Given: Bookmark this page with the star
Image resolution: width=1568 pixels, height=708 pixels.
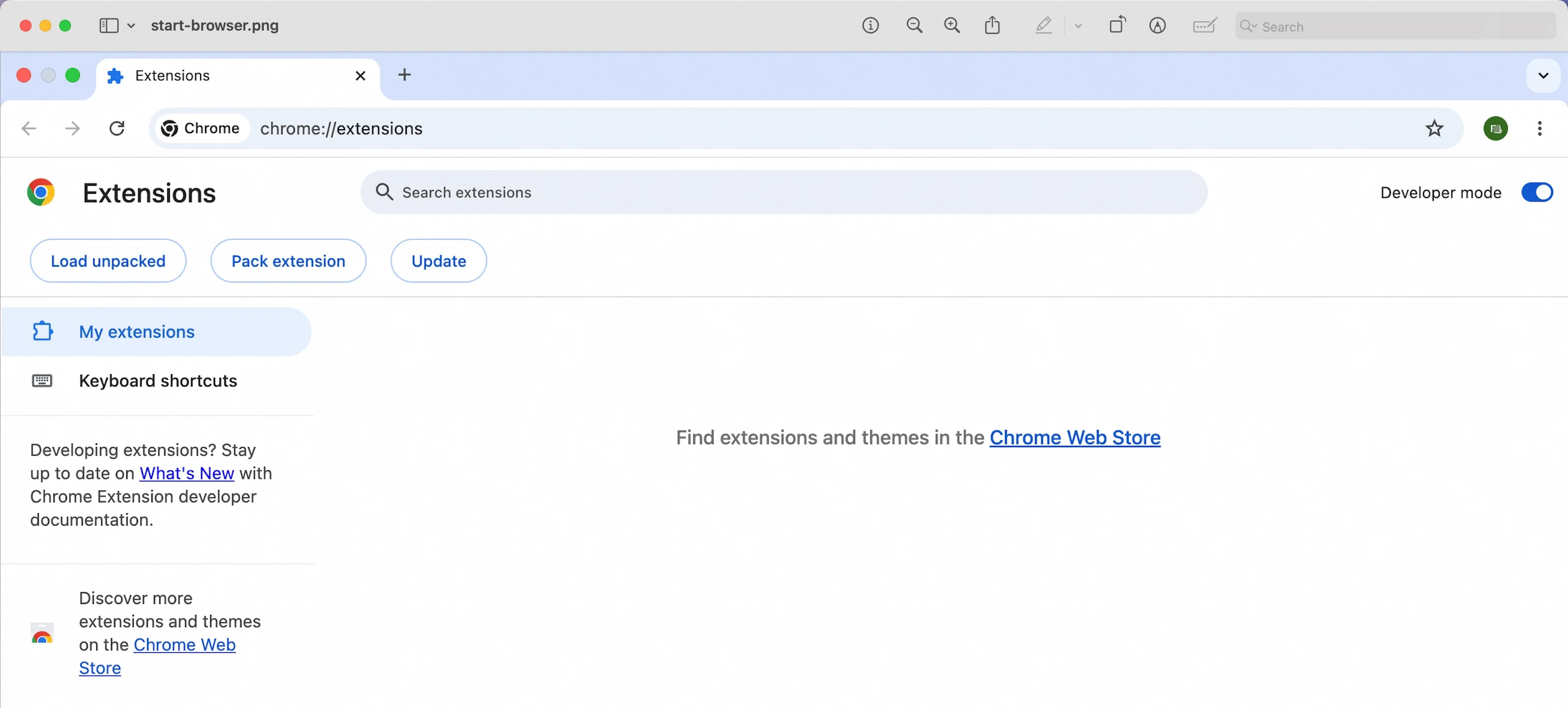Looking at the screenshot, I should [x=1434, y=129].
